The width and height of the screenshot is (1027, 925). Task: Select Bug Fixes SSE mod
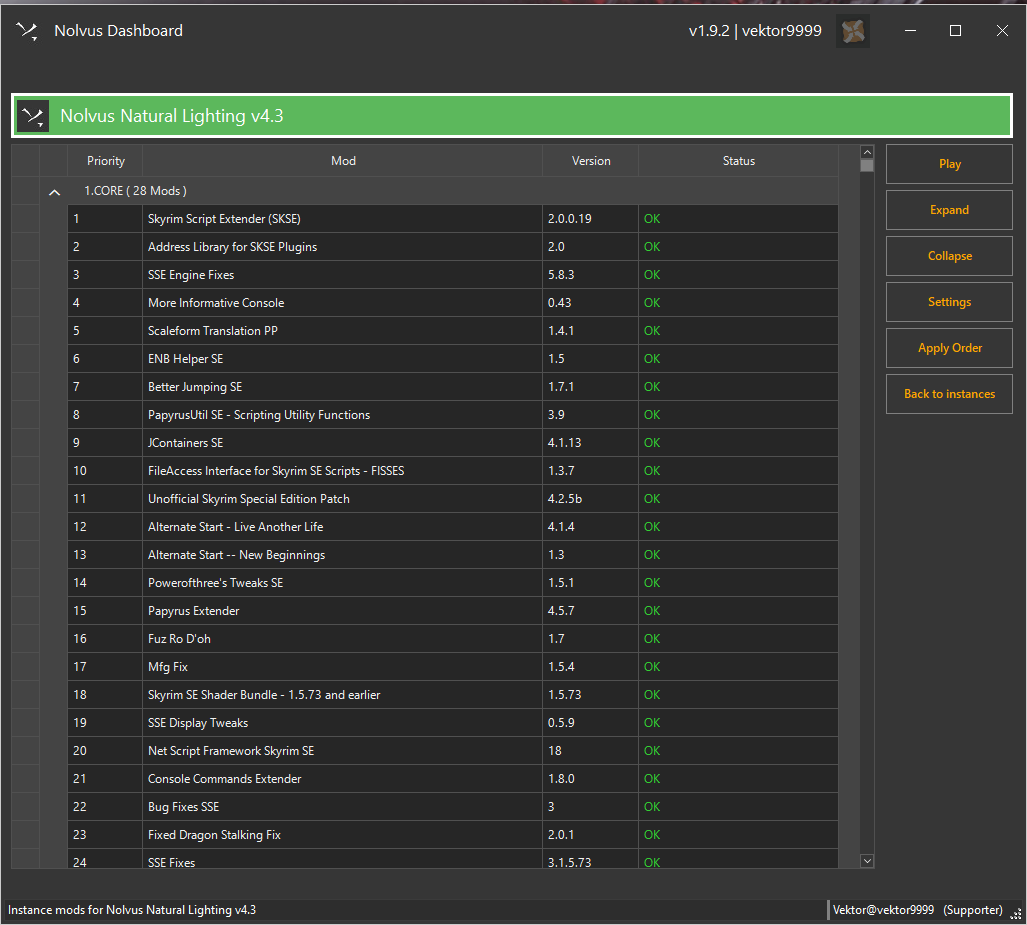(x=453, y=807)
